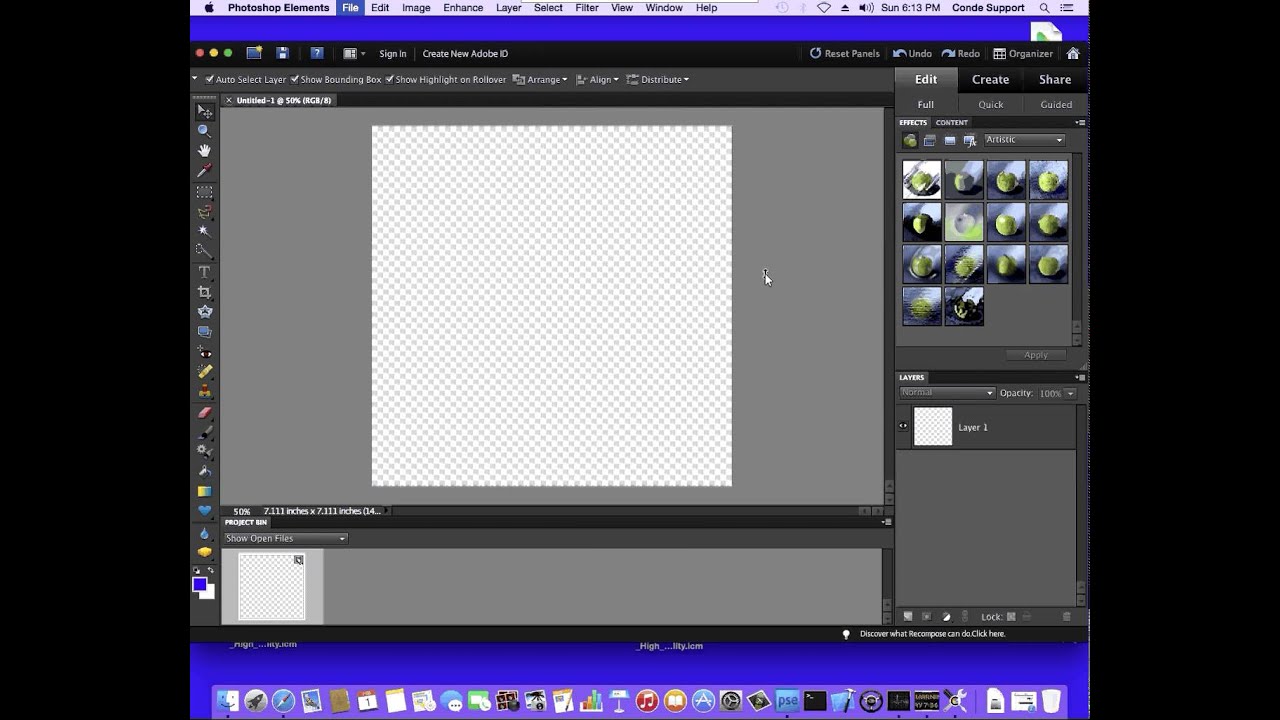Image resolution: width=1280 pixels, height=720 pixels.
Task: Switch to the Create tab
Action: click(990, 80)
